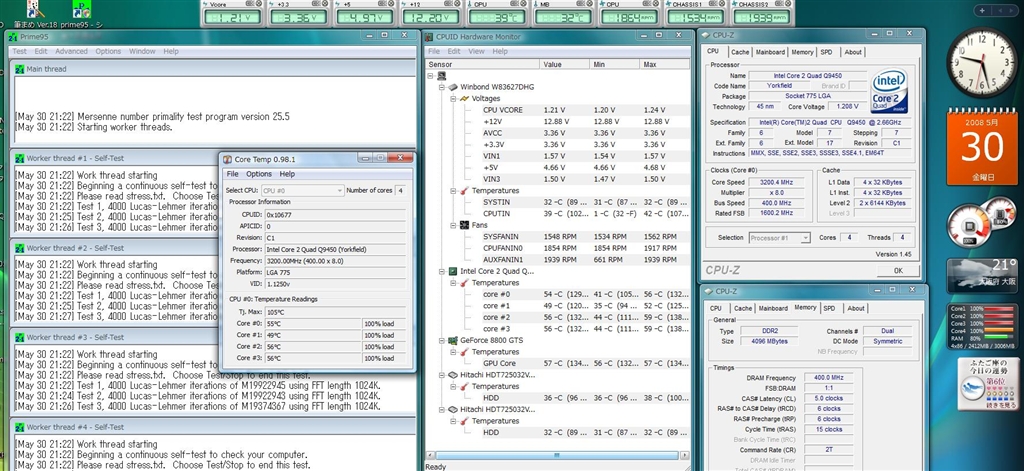
Task: Click the Core Temp title bar icon
Action: point(226,159)
